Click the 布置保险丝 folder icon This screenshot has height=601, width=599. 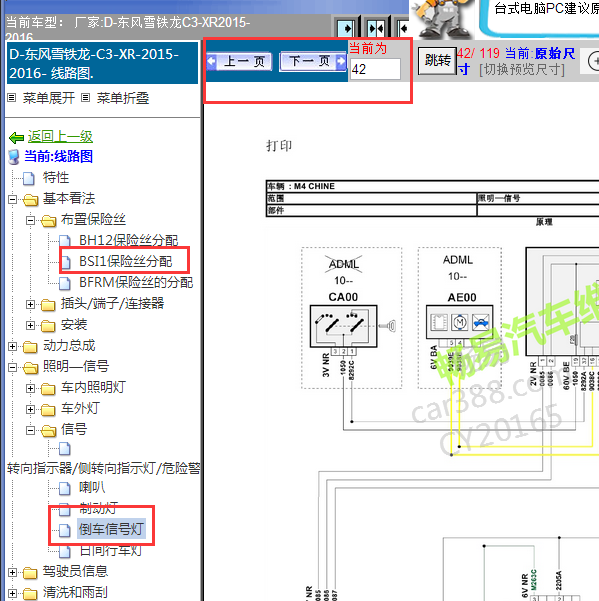(48, 220)
